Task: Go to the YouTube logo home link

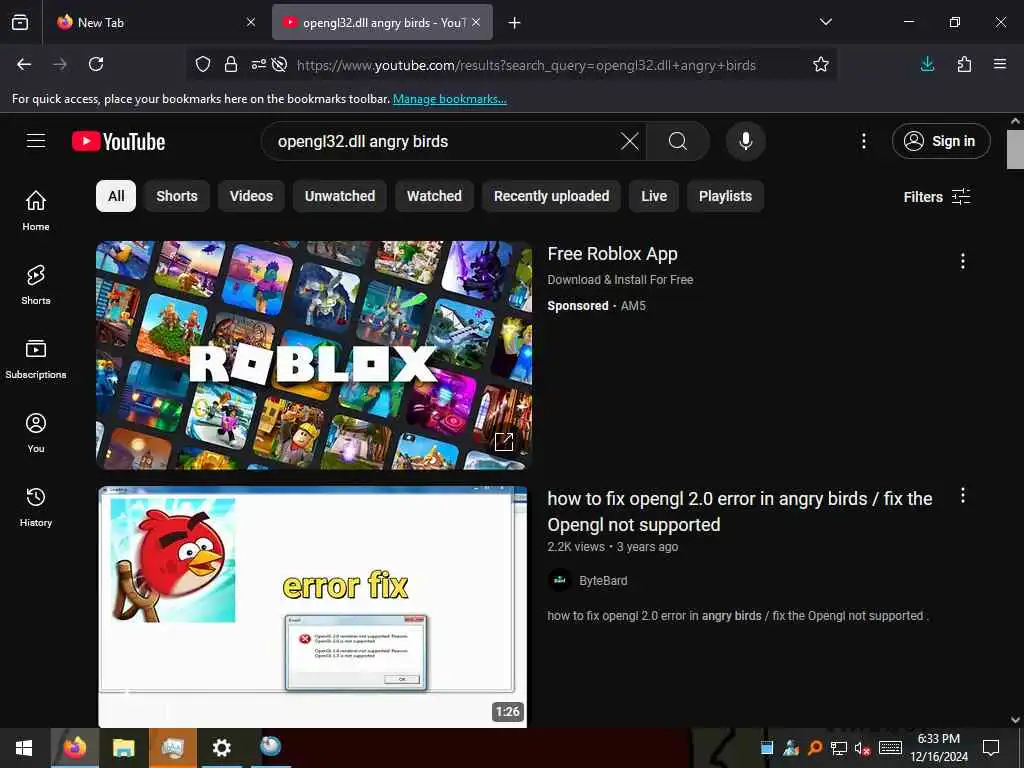Action: (118, 142)
